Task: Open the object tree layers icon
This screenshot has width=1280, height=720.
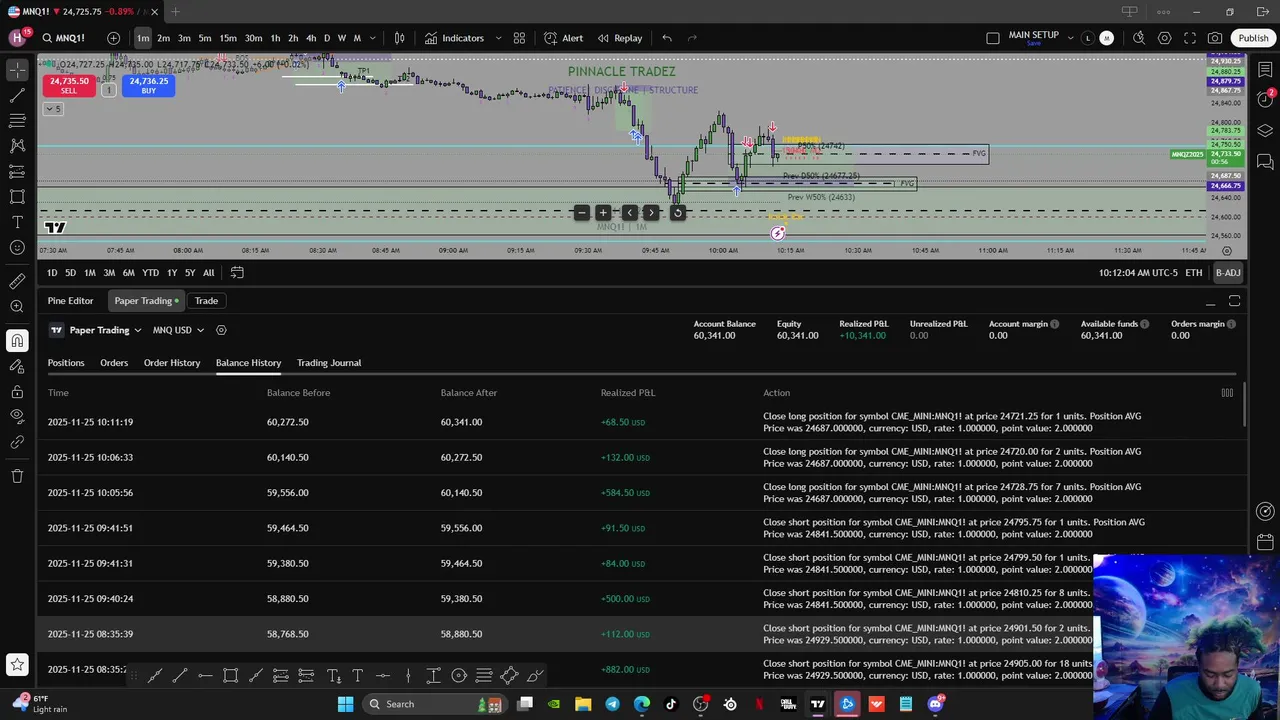Action: click(x=1265, y=130)
